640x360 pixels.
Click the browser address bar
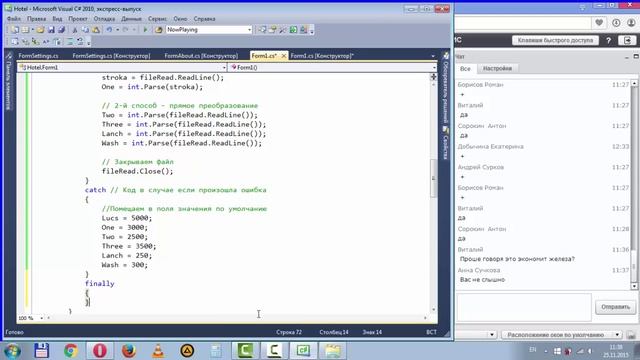click(522, 23)
